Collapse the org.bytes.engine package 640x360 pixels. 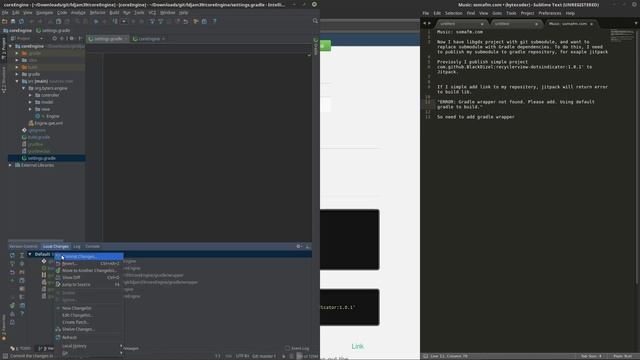24,88
